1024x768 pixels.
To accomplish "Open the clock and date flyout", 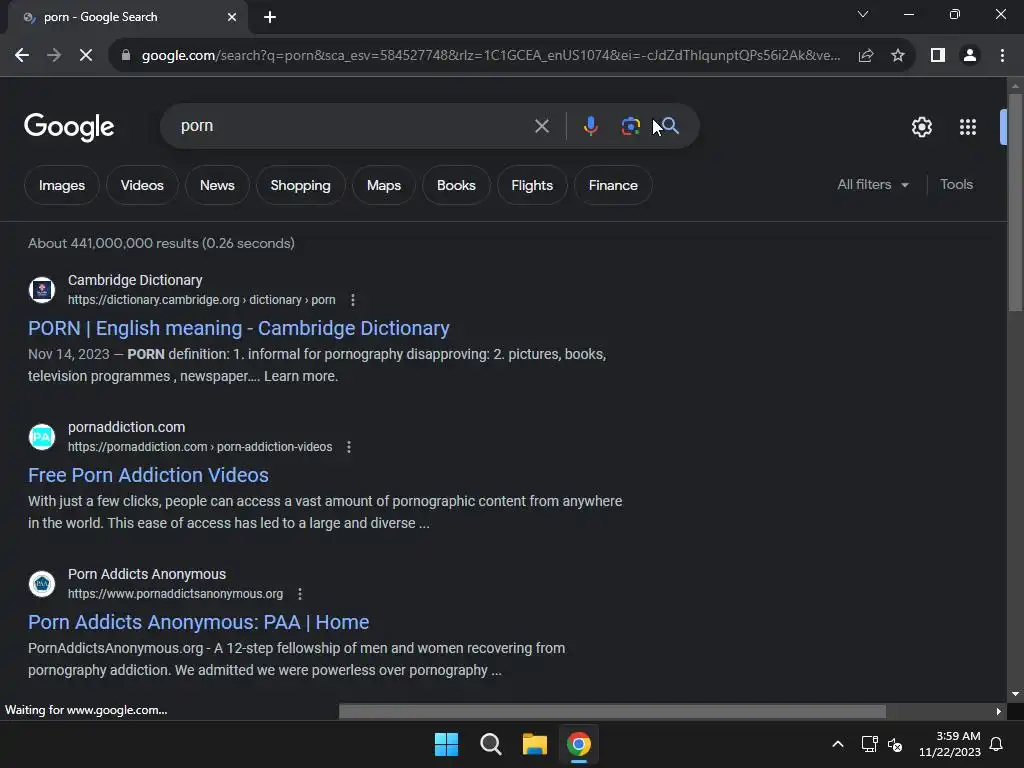I will tap(950, 744).
